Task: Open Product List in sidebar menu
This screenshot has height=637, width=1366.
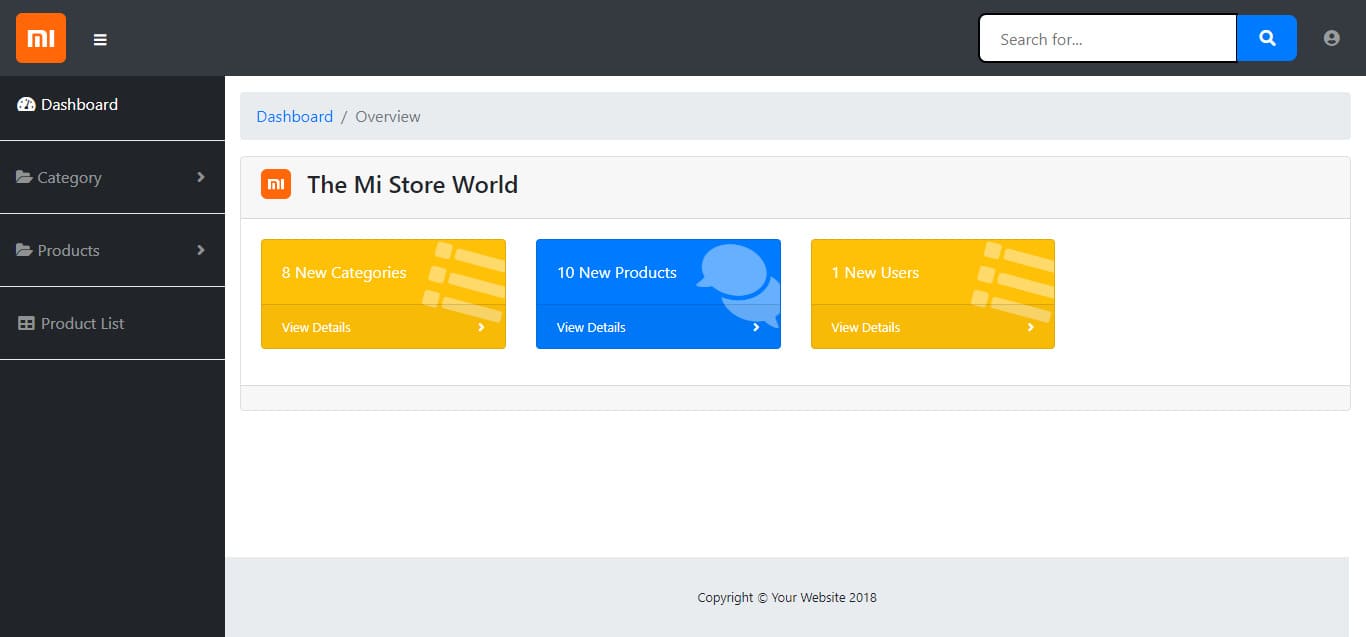Action: point(82,324)
